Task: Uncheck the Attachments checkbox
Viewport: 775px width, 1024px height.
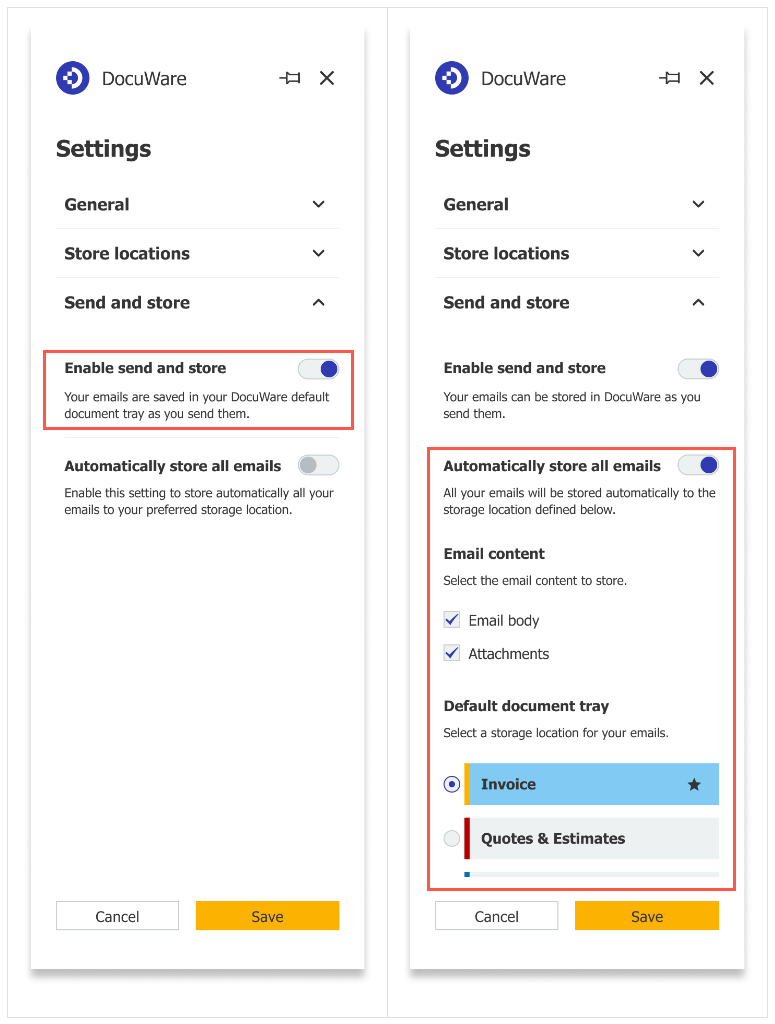Action: (x=451, y=653)
